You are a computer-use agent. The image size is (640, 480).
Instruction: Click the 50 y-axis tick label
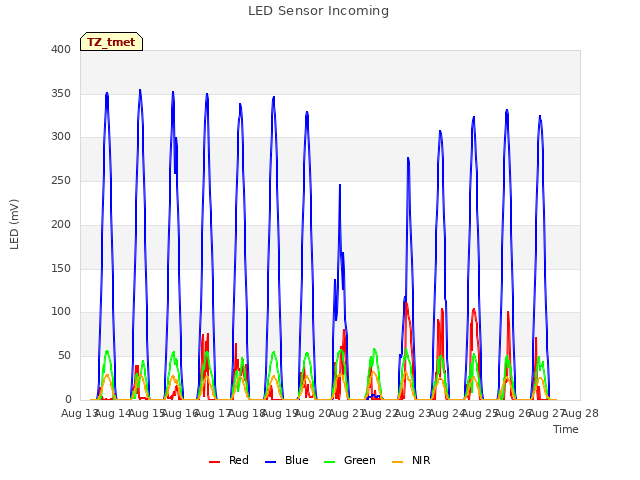[64, 356]
